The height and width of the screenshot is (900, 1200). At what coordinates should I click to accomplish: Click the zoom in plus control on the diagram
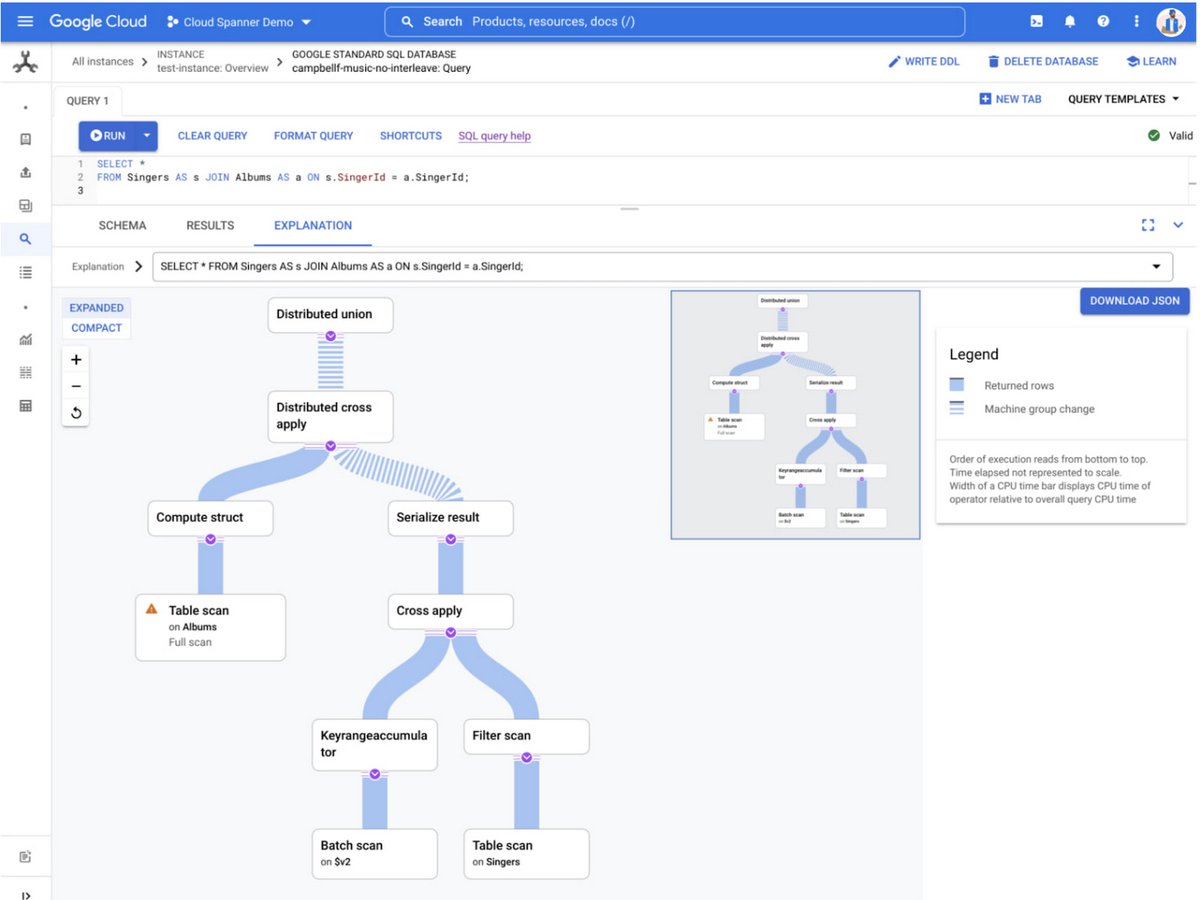pos(75,359)
